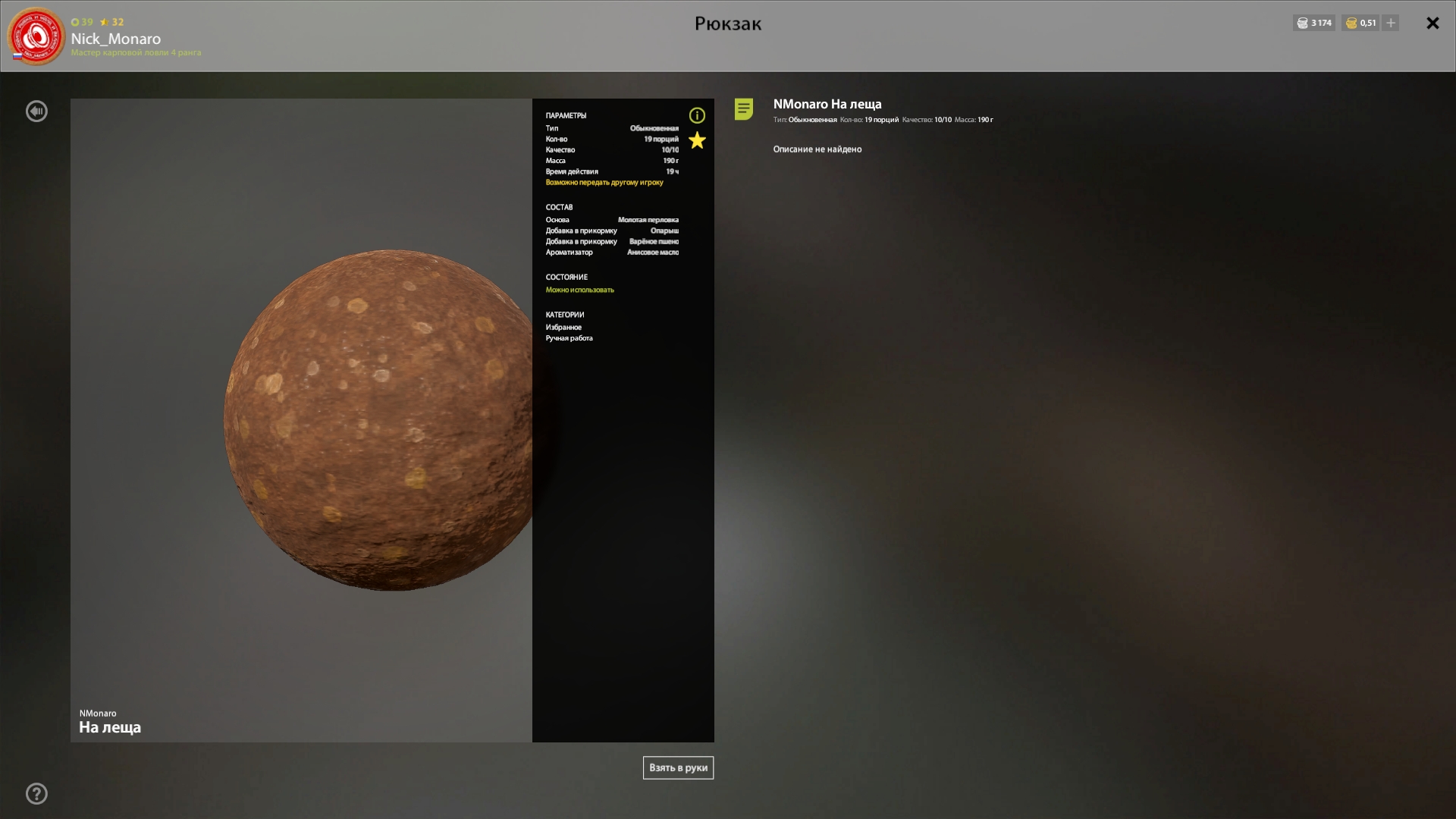Click the silver coins balance 3 174

(x=1314, y=23)
